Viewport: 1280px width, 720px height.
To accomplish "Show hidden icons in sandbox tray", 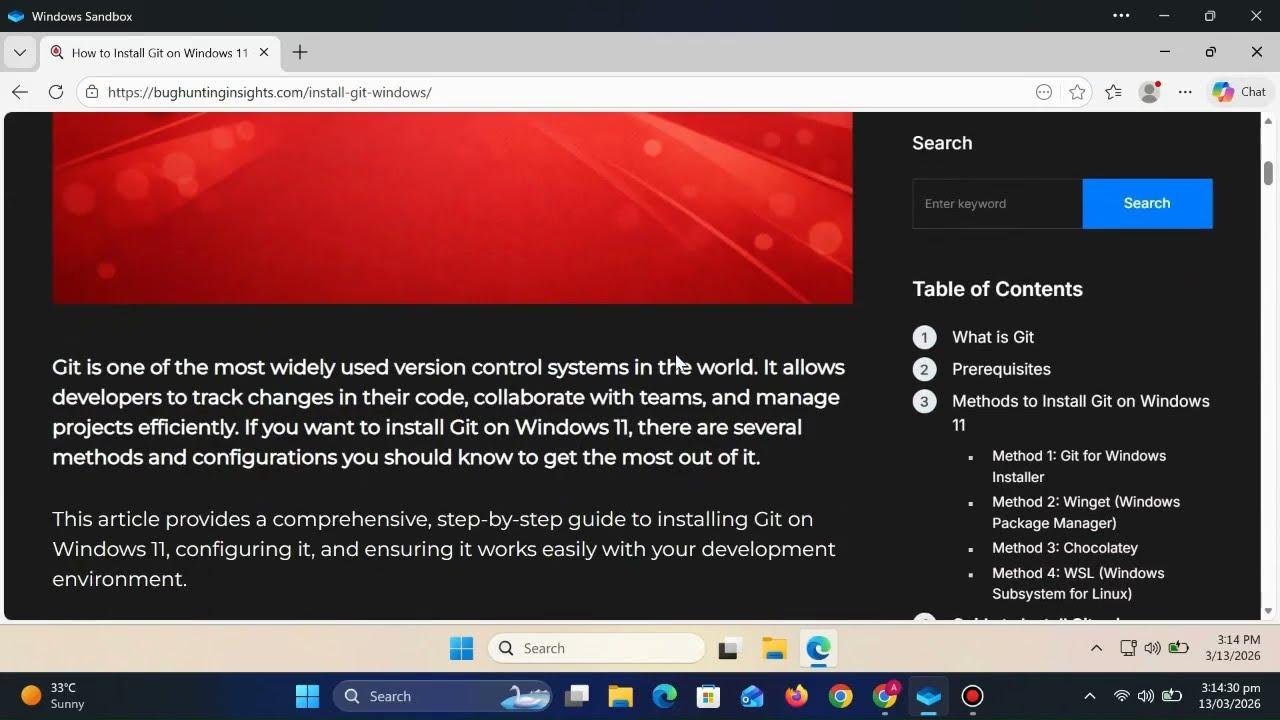I will click(x=1096, y=648).
